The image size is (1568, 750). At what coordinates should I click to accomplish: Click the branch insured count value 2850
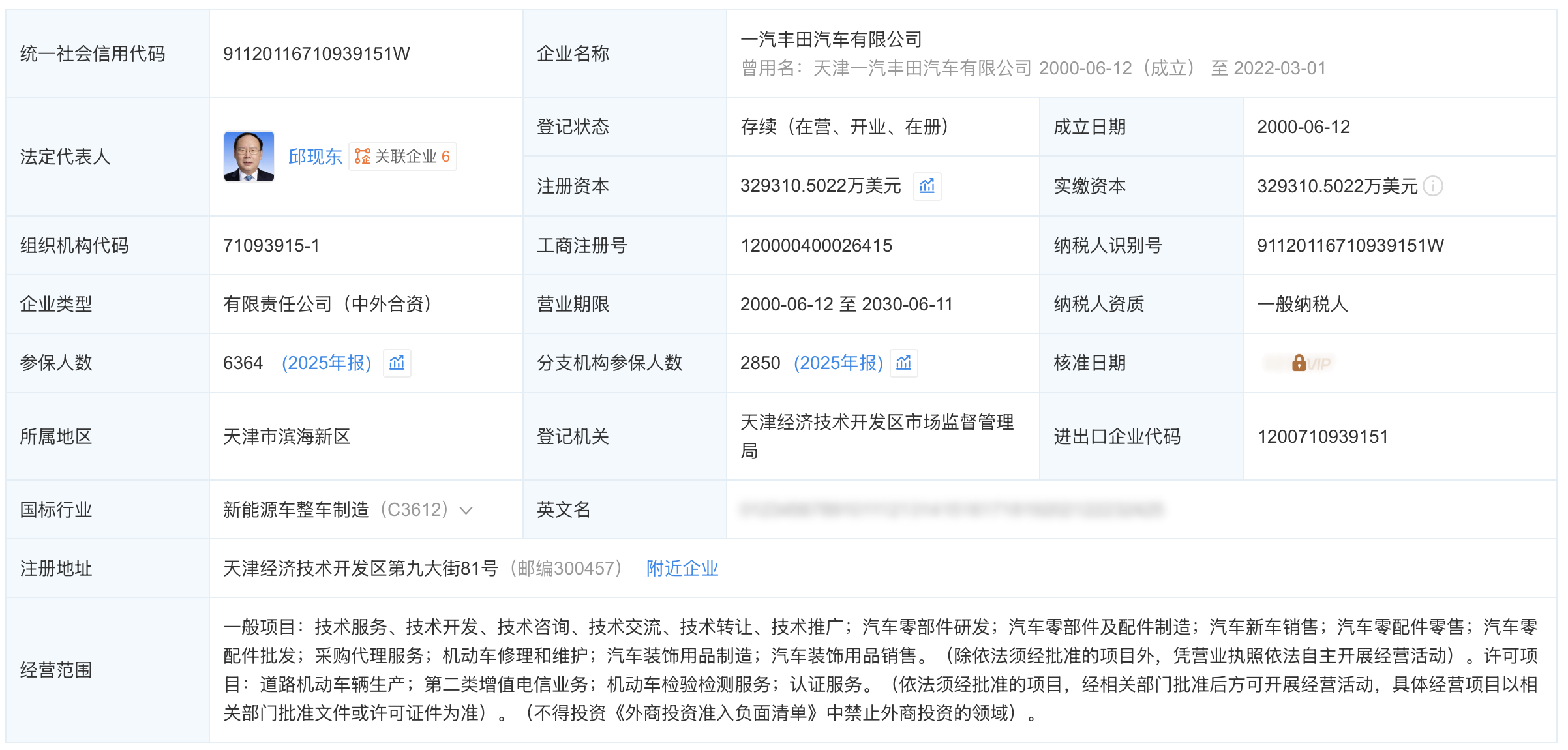click(x=760, y=363)
